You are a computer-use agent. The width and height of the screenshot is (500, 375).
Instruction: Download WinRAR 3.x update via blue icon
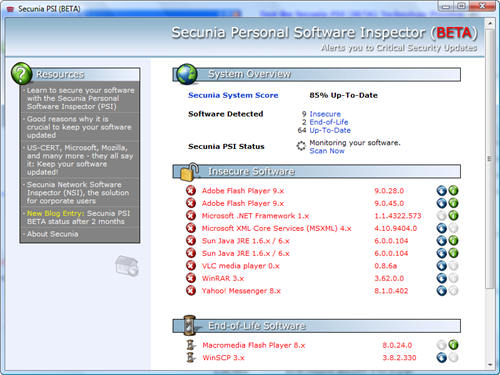tap(441, 278)
